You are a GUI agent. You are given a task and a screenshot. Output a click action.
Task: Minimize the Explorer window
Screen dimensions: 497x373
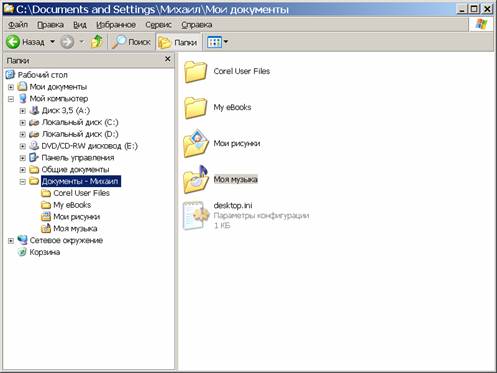click(462, 9)
